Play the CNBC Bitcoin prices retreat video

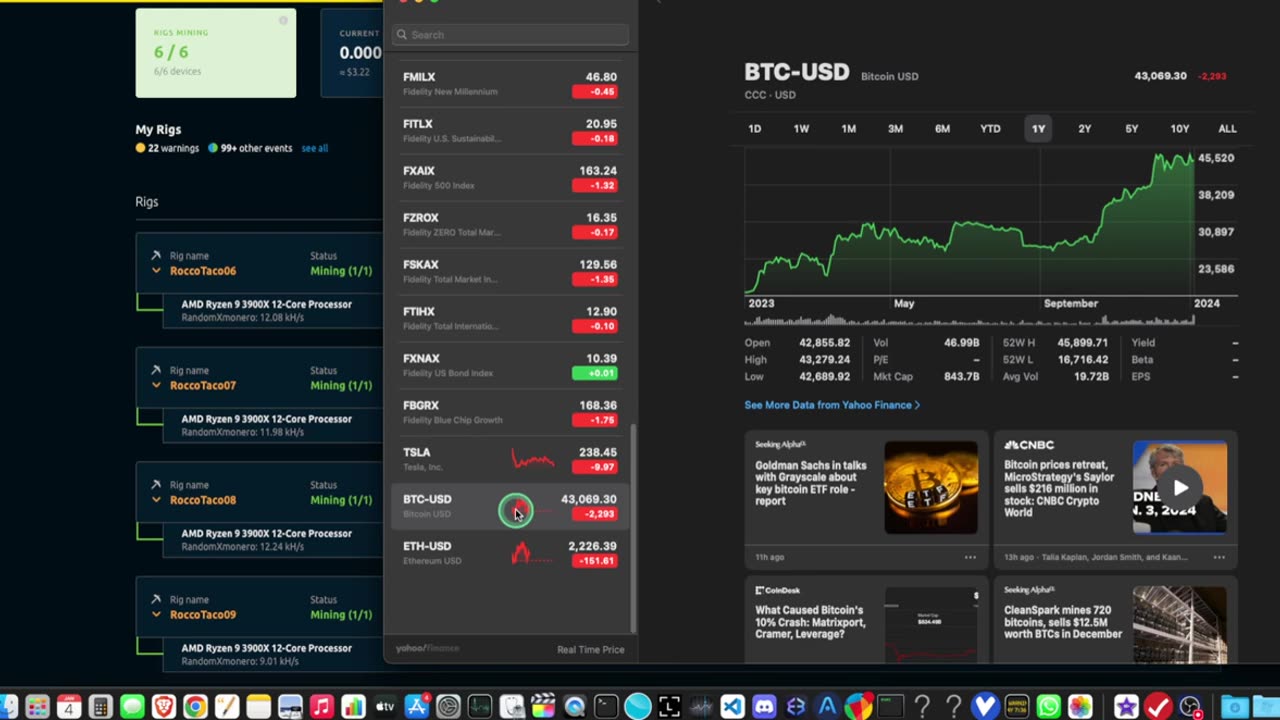pyautogui.click(x=1180, y=488)
